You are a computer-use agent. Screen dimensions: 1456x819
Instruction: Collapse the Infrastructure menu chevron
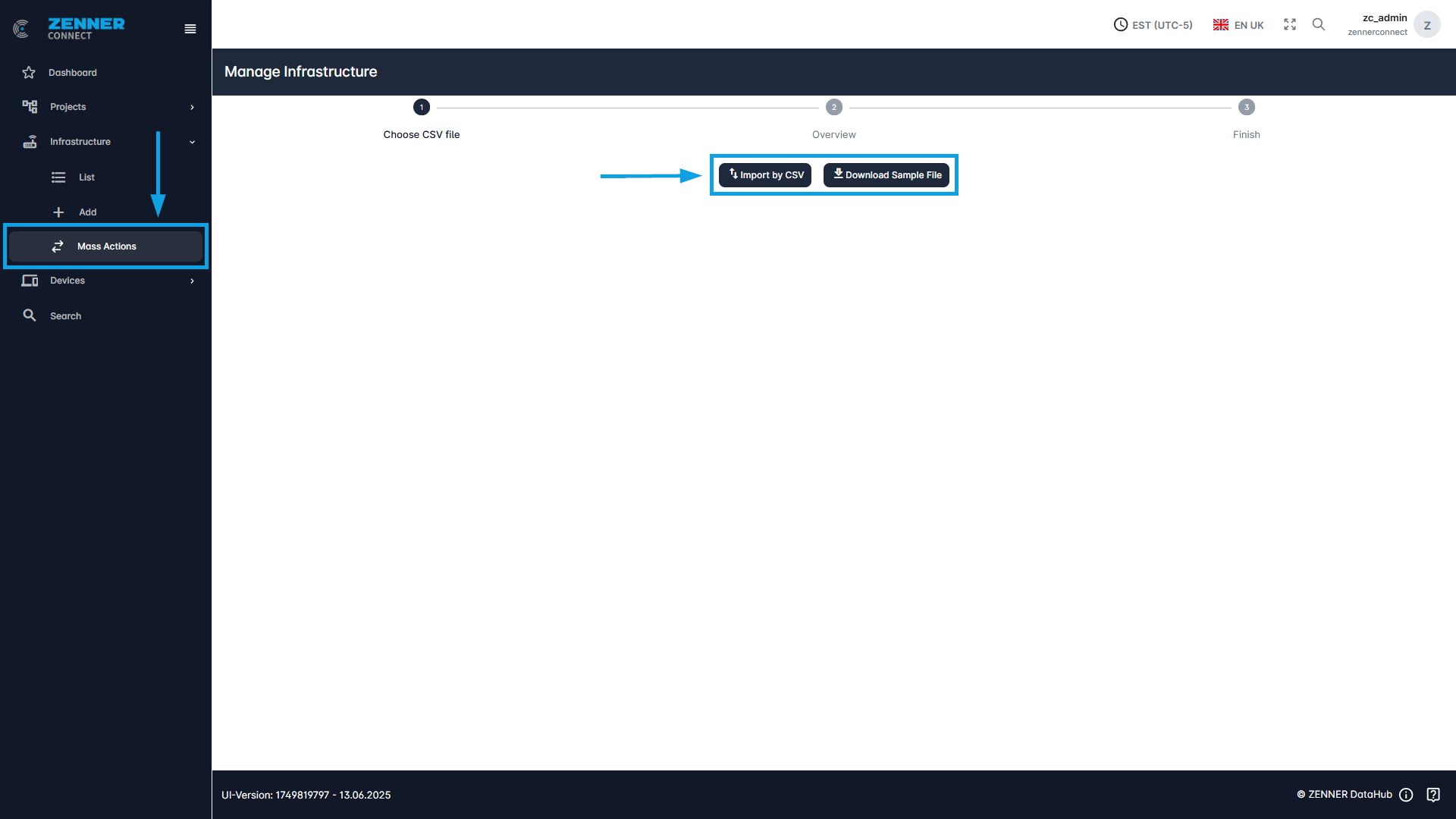tap(192, 142)
